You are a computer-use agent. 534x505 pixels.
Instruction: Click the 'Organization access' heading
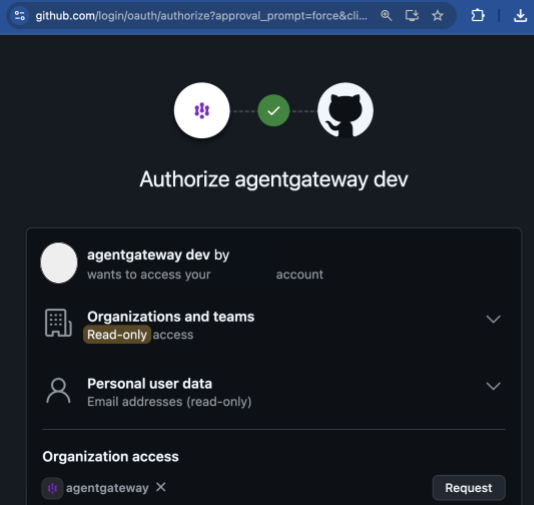[x=110, y=457]
